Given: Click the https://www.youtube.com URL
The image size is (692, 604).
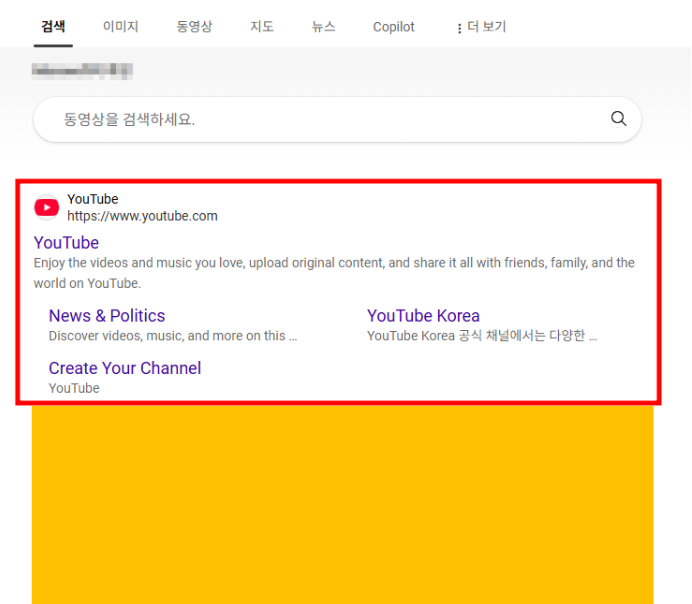Looking at the screenshot, I should [142, 216].
